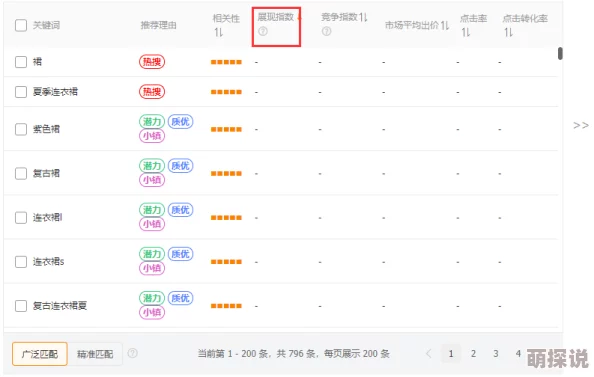Screen dimensions: 594x377
Task: Tick the checkbox for keyword 裙
Action: [x=21, y=62]
